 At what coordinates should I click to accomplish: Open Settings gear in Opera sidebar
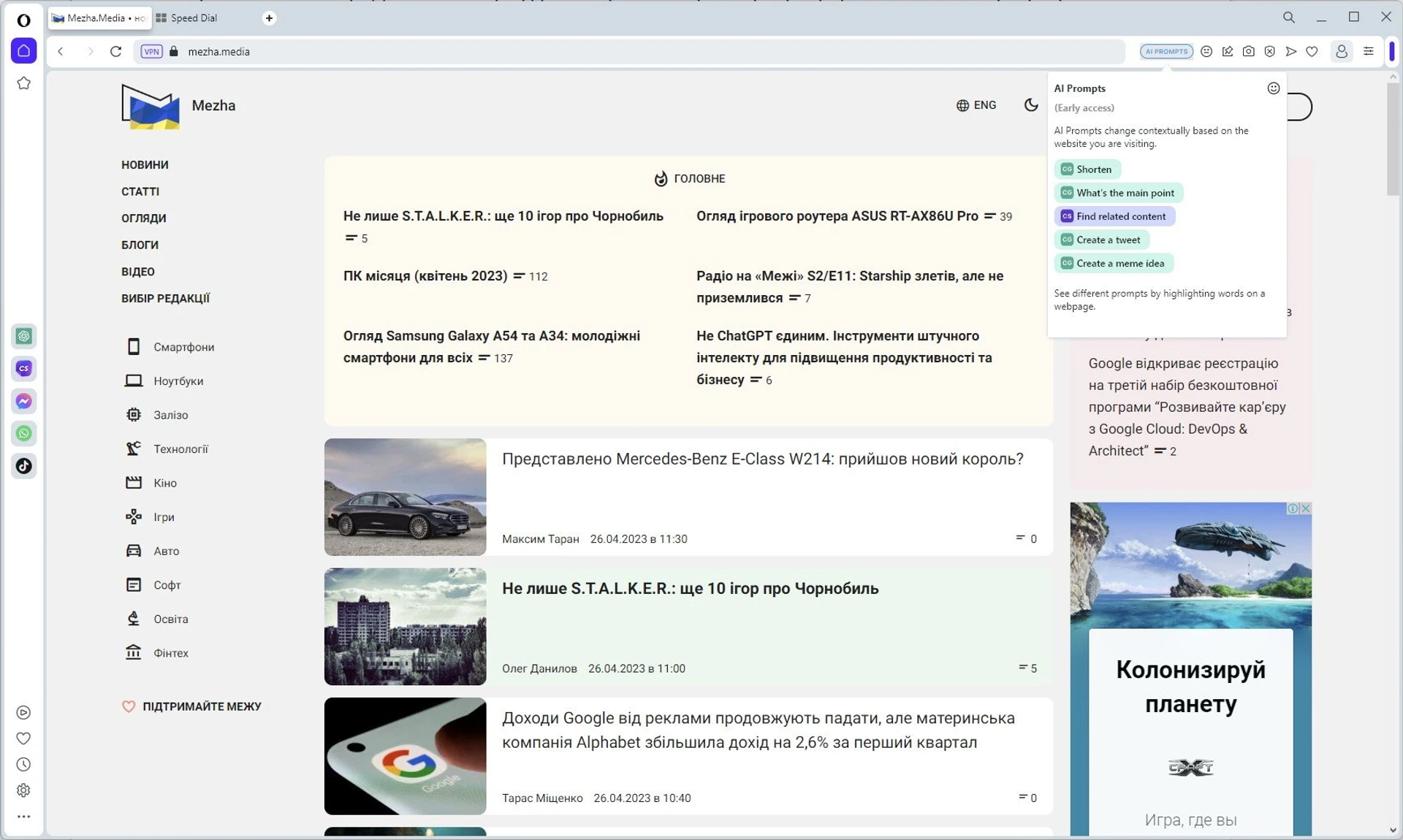click(x=23, y=790)
